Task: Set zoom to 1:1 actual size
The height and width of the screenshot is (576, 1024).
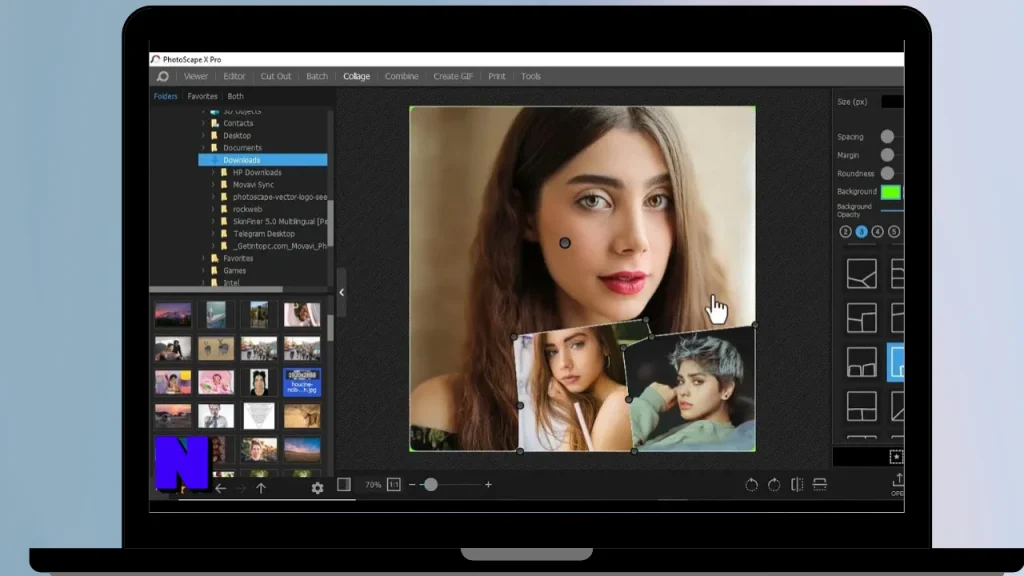Action: tap(394, 485)
